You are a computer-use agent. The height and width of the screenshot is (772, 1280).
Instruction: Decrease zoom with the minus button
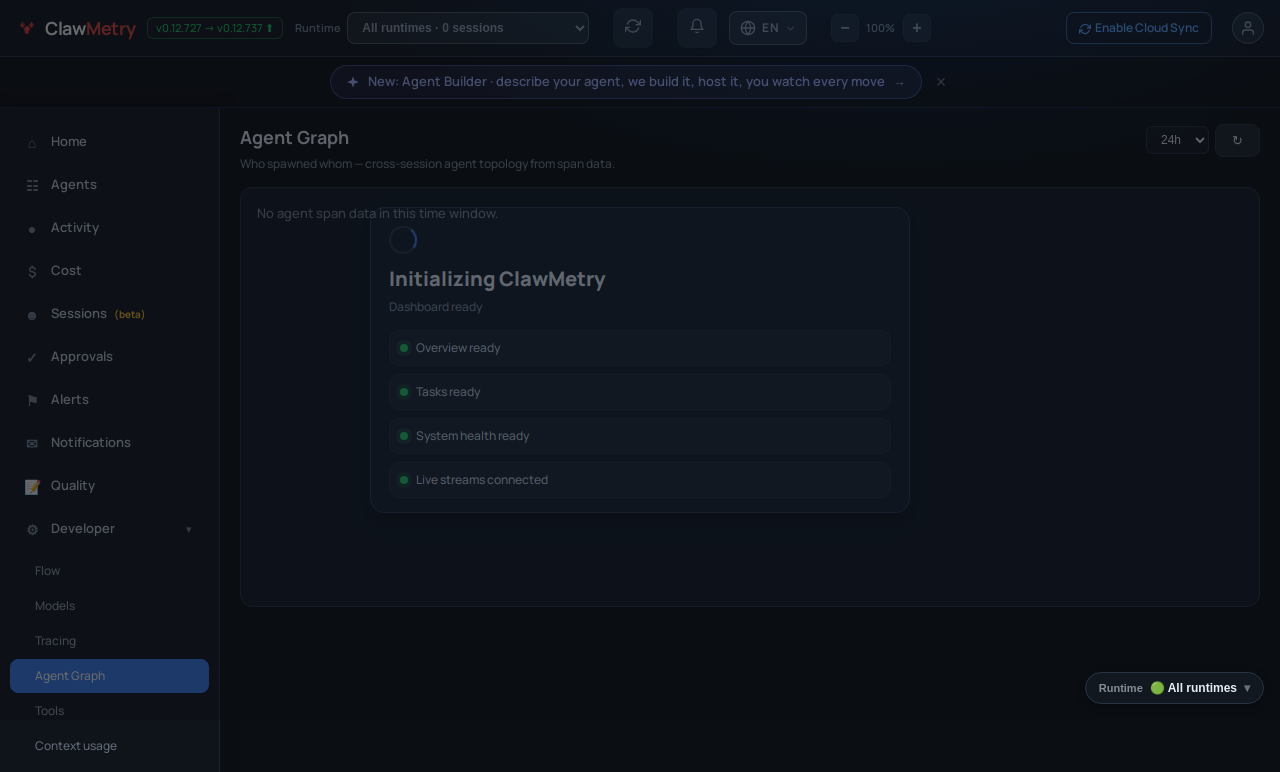845,28
